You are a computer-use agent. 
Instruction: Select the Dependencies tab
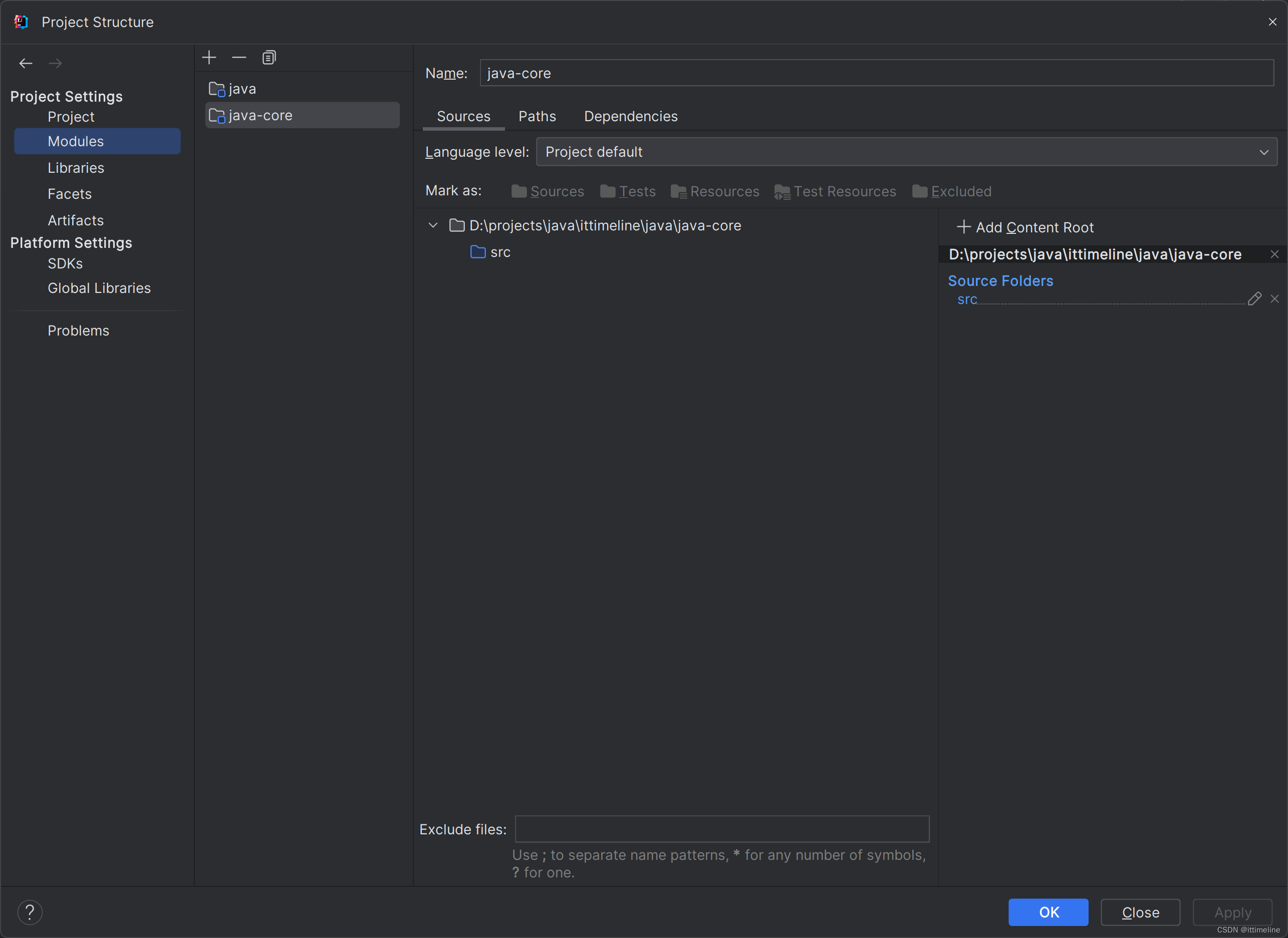pyautogui.click(x=631, y=116)
